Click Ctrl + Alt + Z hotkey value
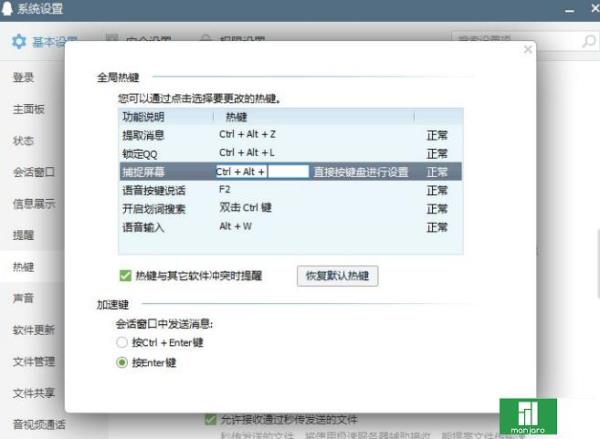 coord(247,134)
